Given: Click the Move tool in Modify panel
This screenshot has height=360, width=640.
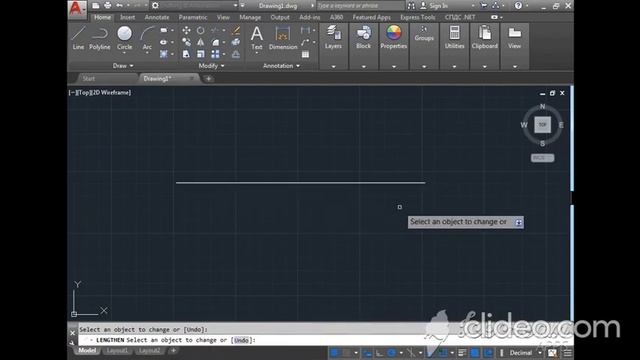Looking at the screenshot, I should coord(186,30).
